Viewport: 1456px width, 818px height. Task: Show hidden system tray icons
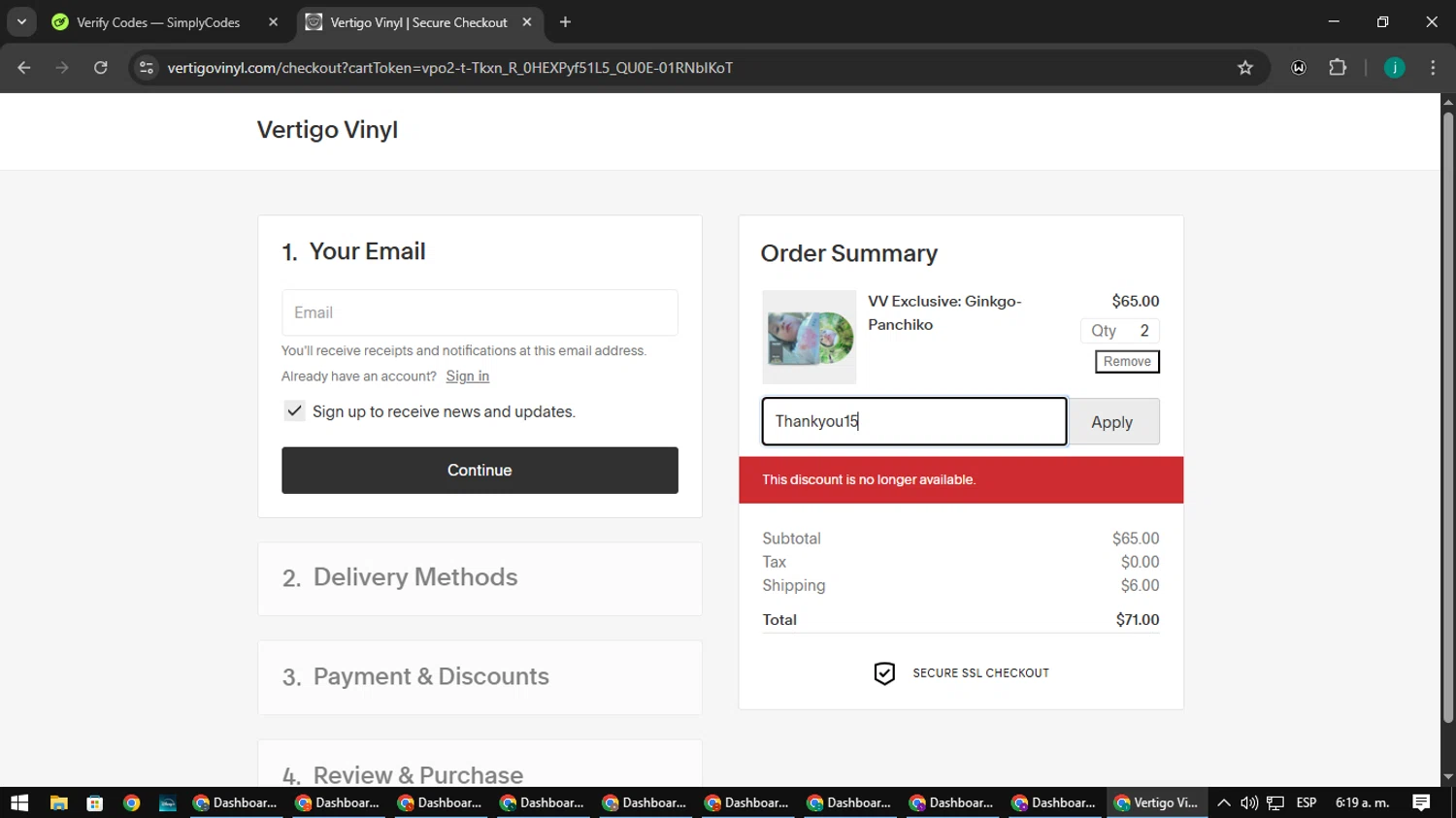[1223, 802]
